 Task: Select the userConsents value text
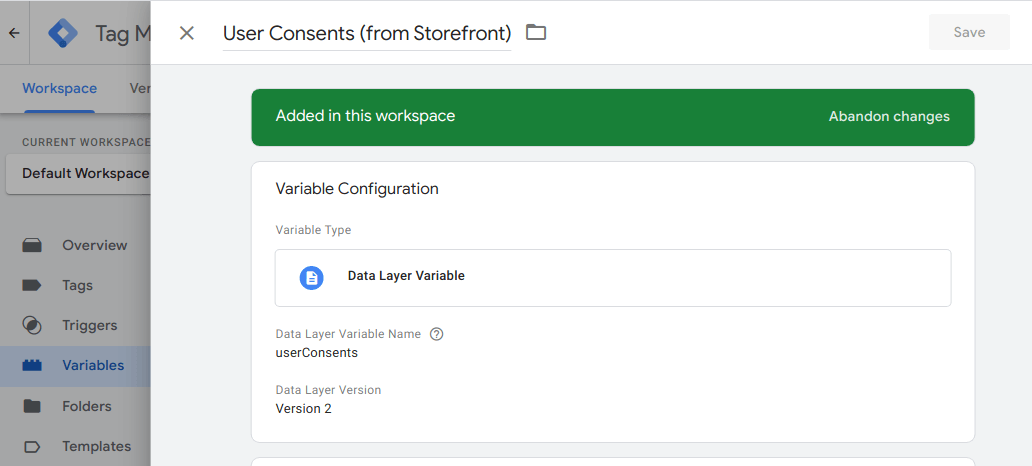[x=317, y=353]
